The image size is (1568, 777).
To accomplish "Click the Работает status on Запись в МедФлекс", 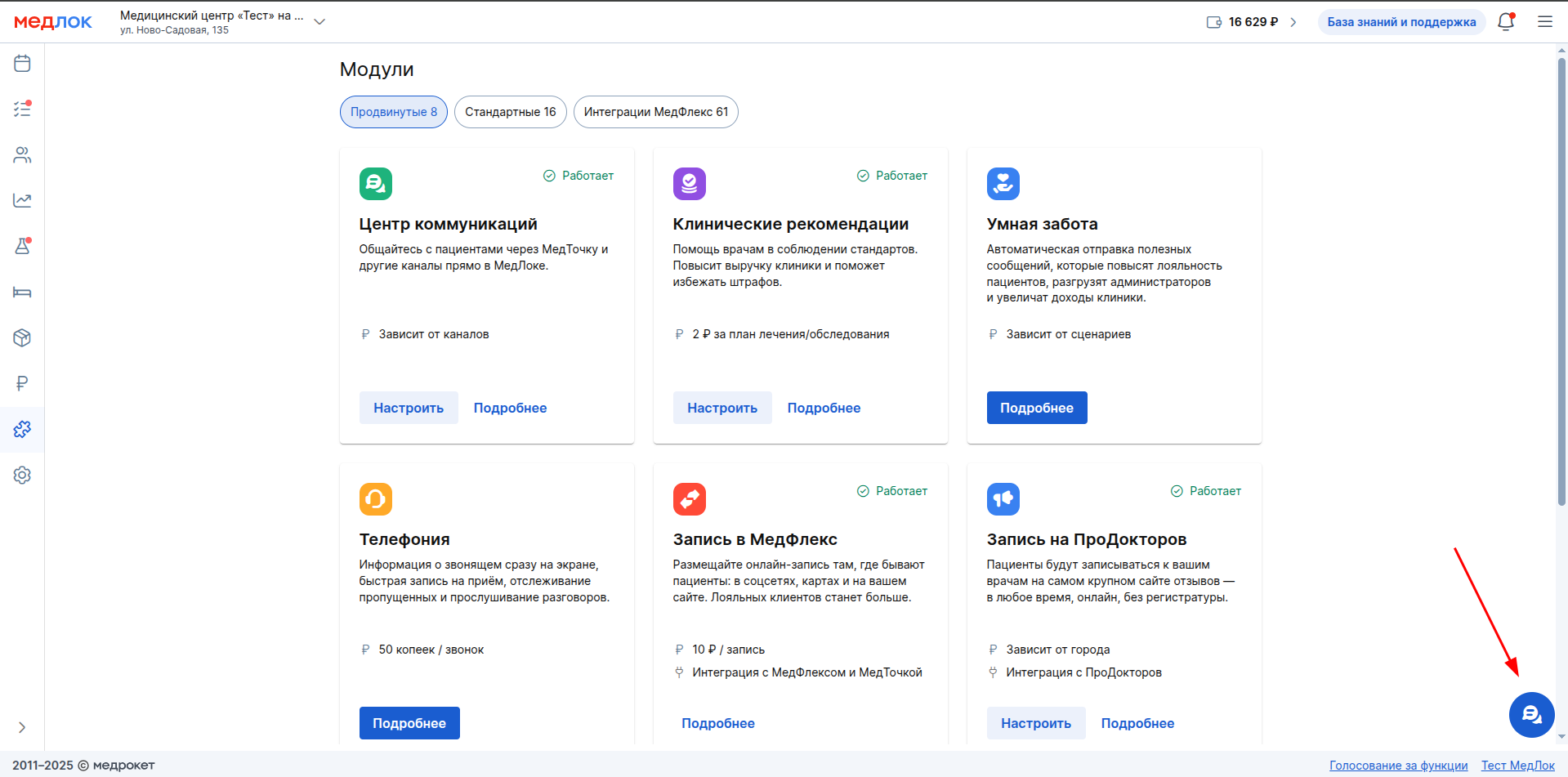I will tap(892, 491).
